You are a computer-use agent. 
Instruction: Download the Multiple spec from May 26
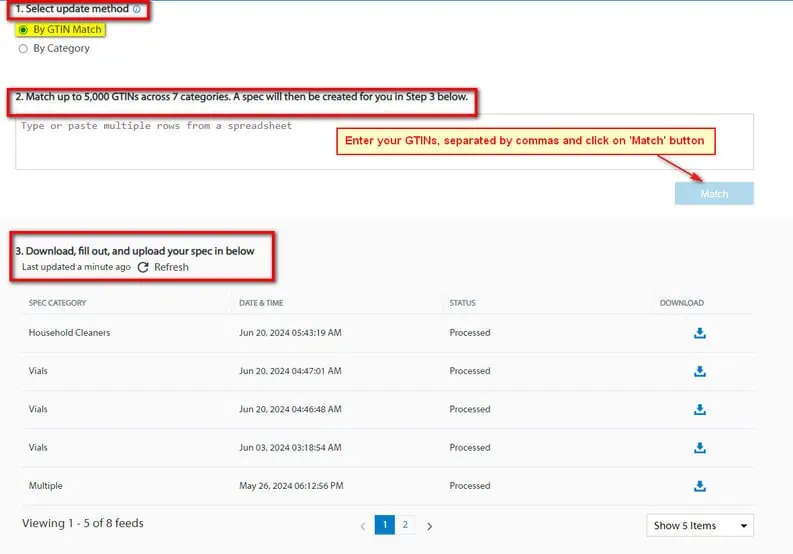coord(700,486)
